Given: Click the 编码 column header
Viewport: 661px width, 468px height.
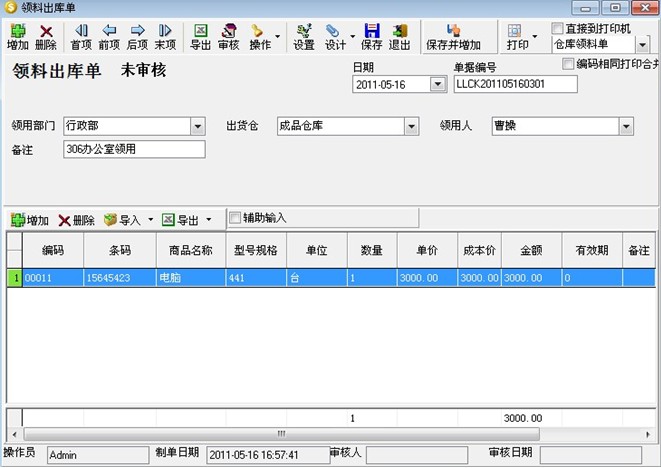Looking at the screenshot, I should click(53, 250).
